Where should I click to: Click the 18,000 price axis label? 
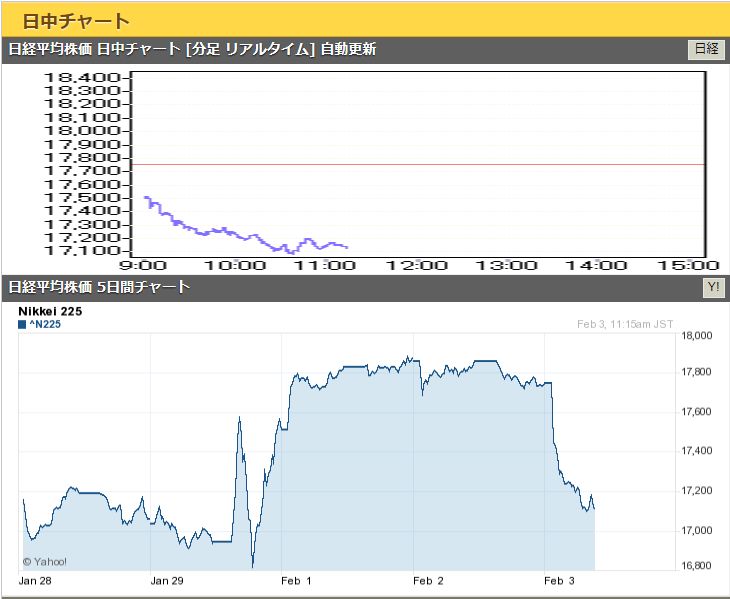696,336
